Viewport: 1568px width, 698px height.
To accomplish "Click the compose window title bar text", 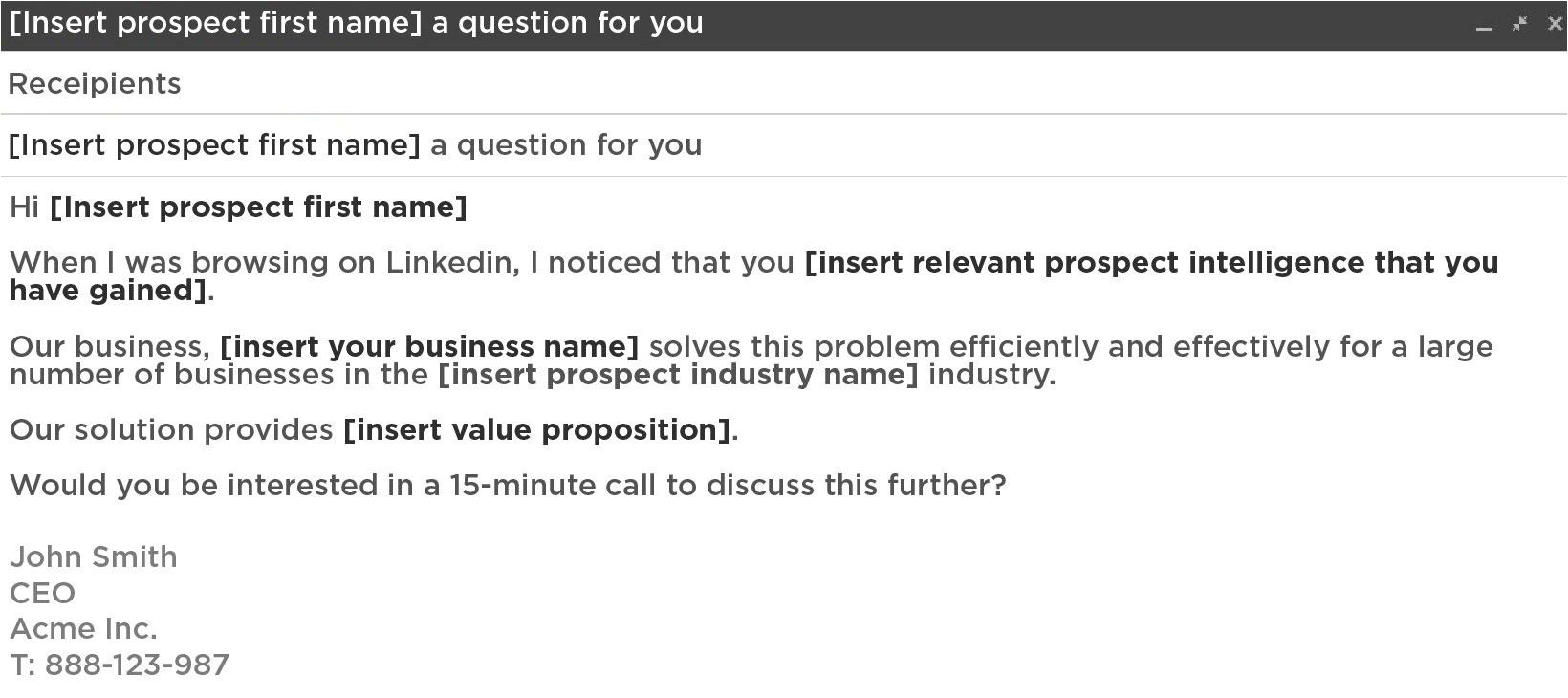I will tap(356, 23).
